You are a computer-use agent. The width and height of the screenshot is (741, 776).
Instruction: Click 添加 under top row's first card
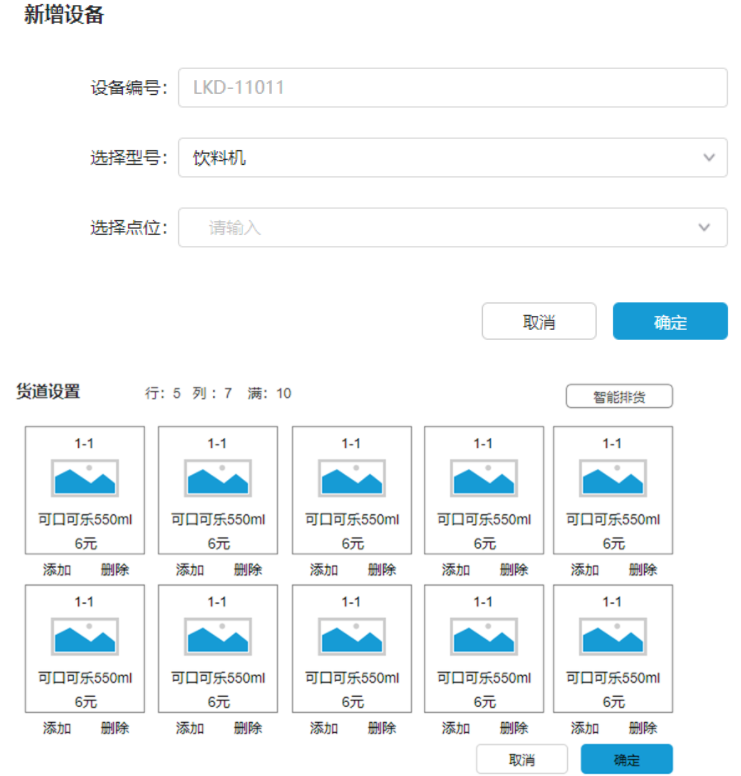point(57,570)
